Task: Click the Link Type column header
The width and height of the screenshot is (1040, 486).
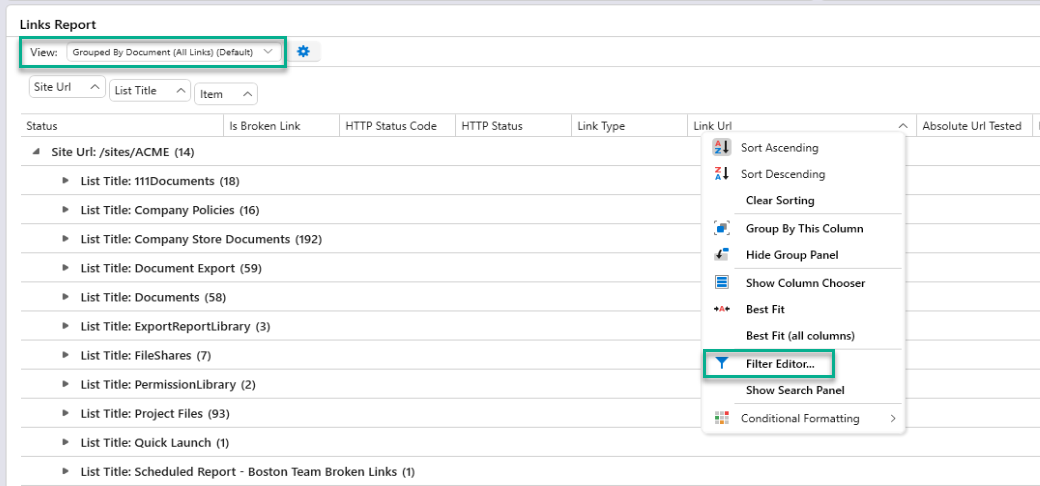Action: tap(629, 126)
